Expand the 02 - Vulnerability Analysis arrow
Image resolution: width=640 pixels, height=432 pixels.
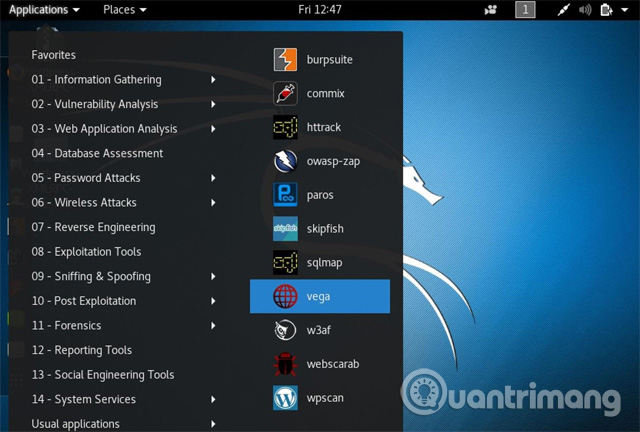coord(213,104)
